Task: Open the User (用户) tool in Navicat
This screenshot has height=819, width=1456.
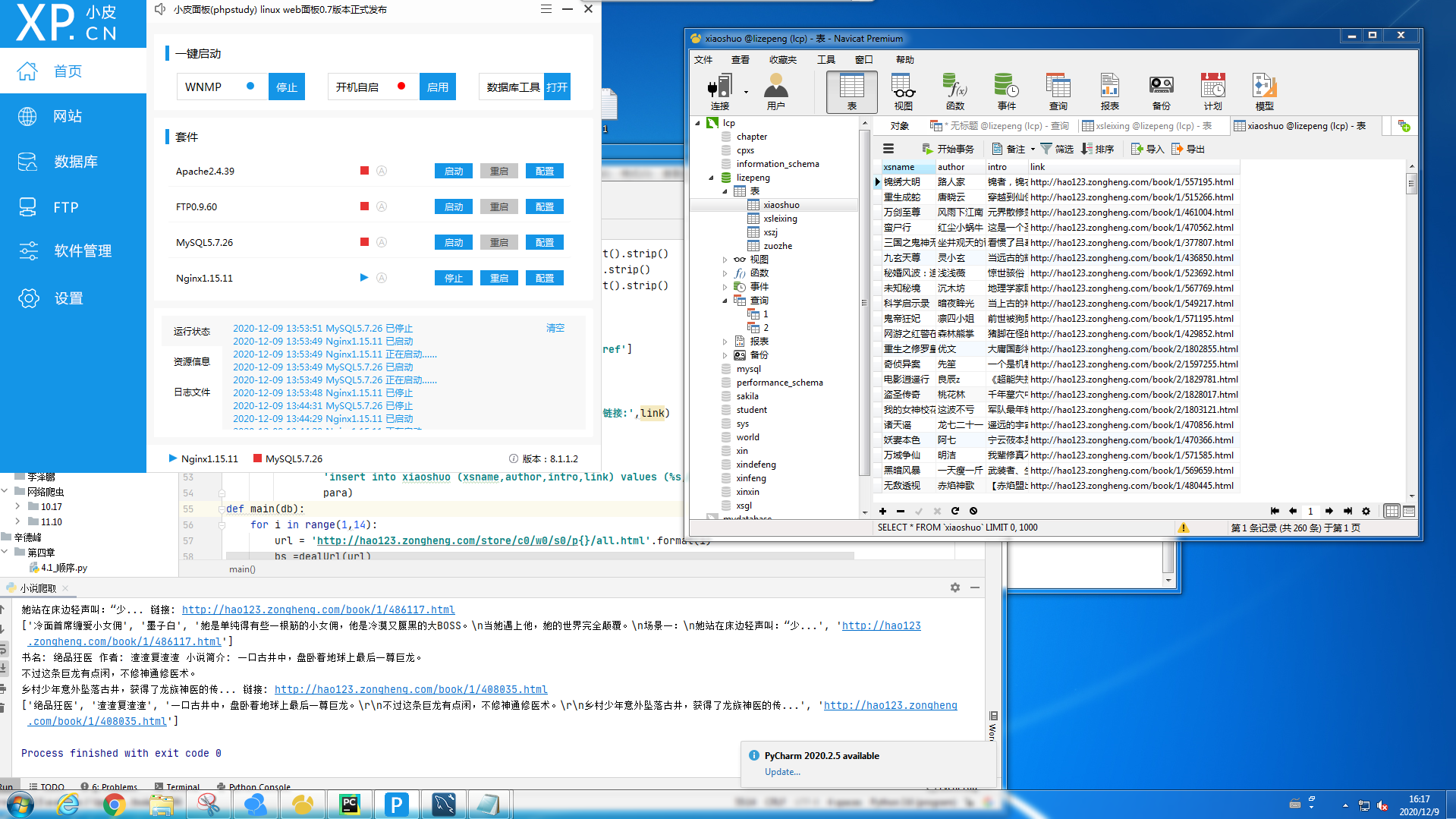Action: (775, 92)
